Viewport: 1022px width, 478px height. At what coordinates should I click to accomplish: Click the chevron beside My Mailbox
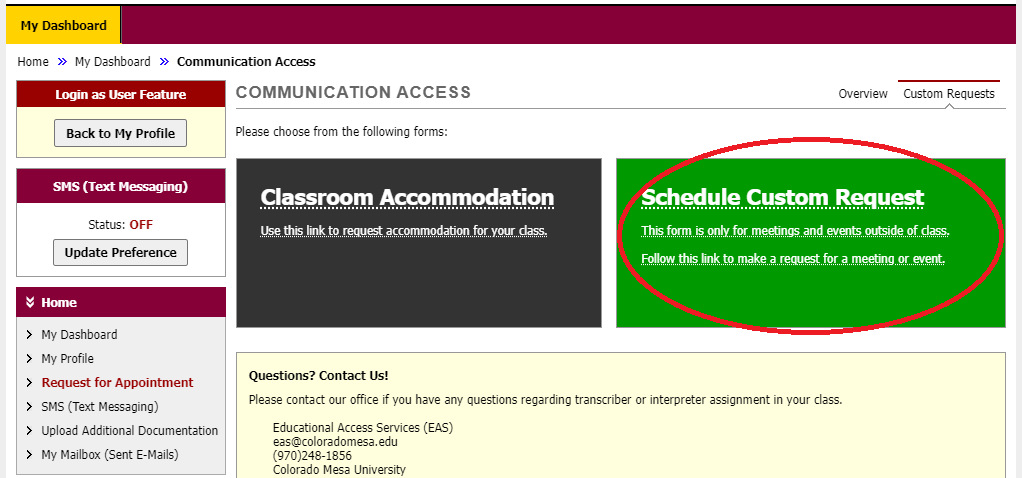(30, 455)
